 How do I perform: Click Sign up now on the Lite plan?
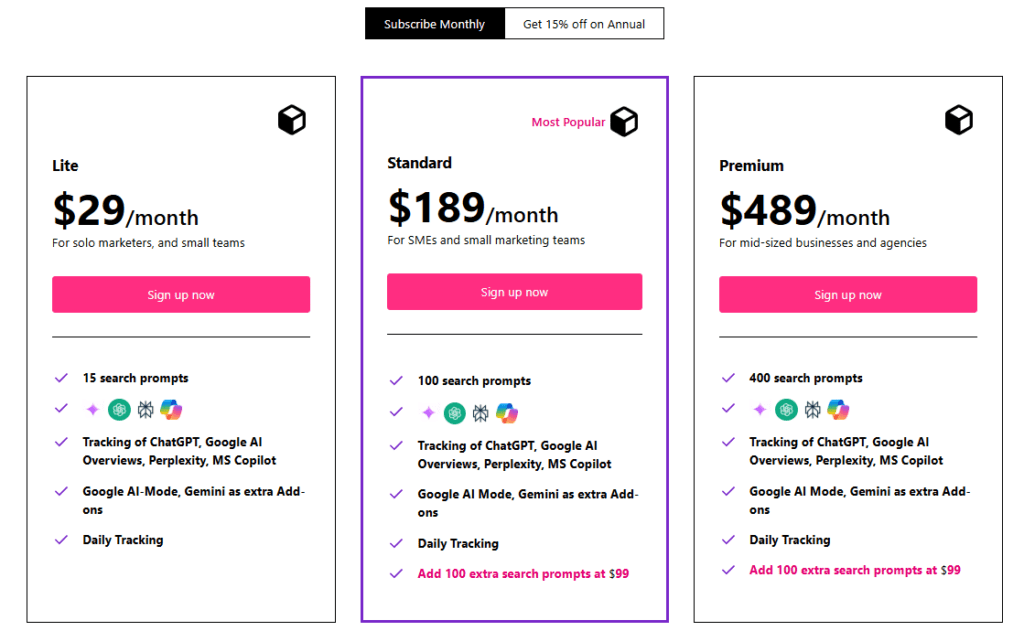tap(180, 294)
